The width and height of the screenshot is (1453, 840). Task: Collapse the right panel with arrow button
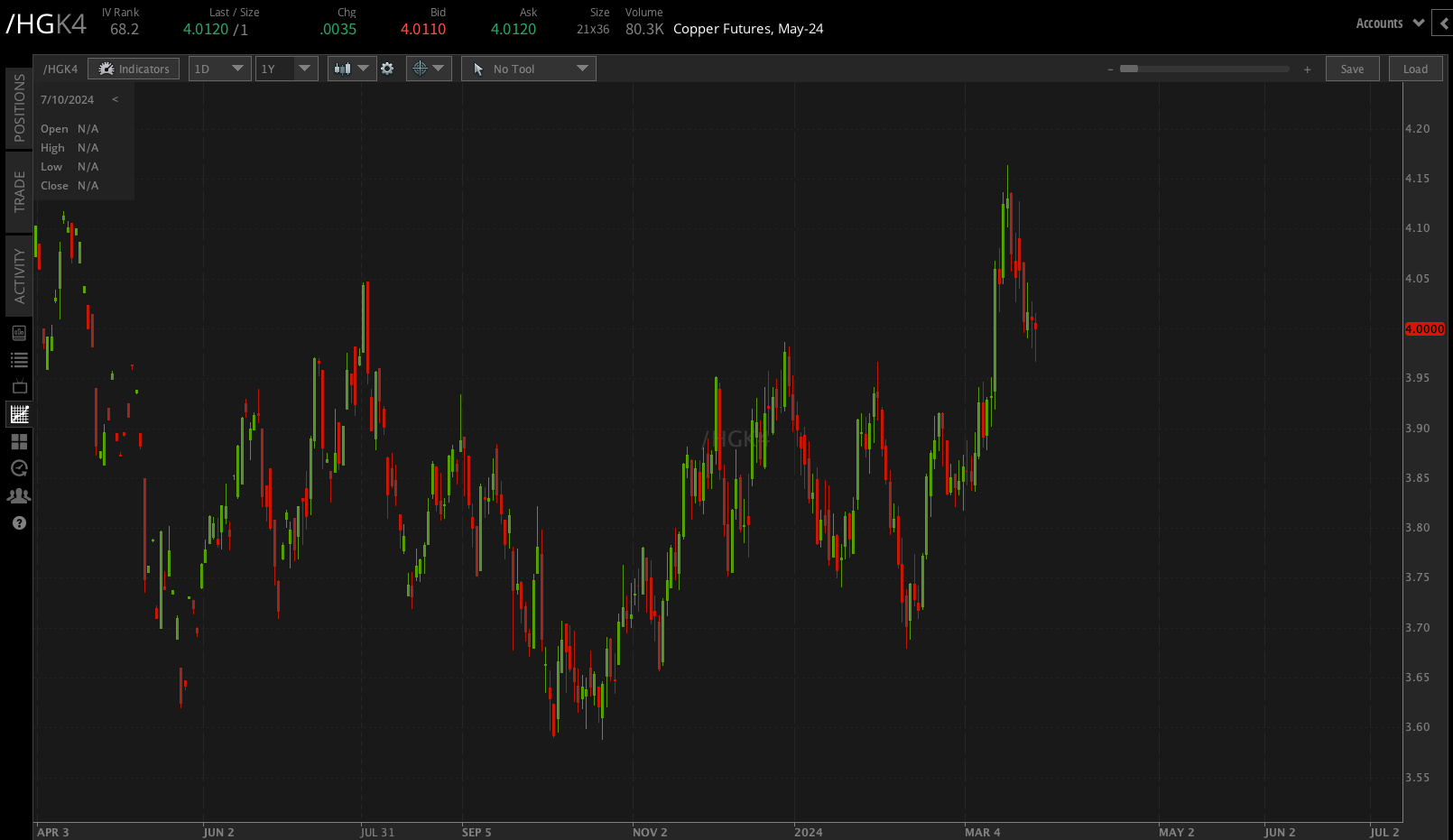[1443, 23]
